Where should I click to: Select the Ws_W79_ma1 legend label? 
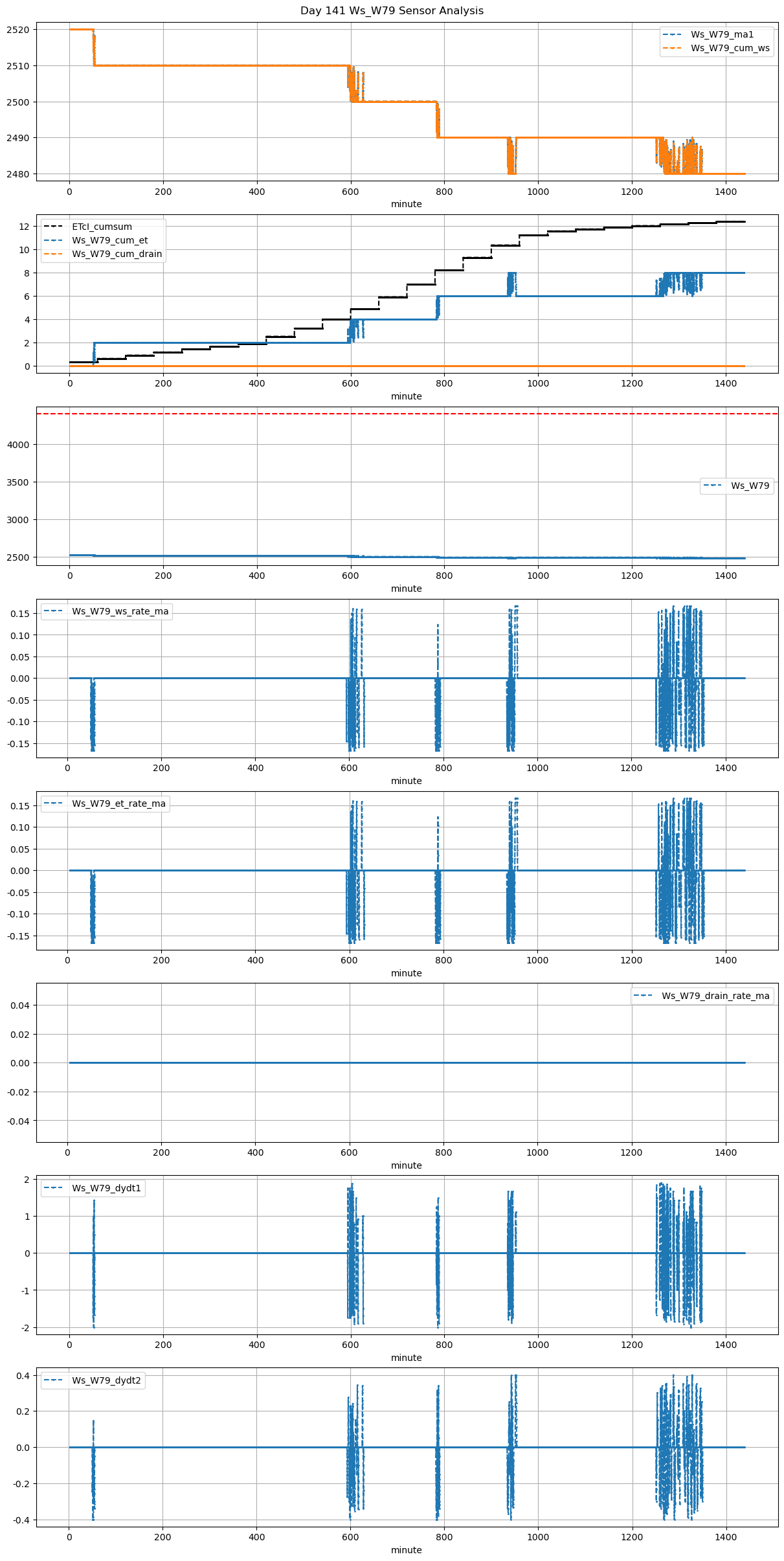(x=722, y=34)
